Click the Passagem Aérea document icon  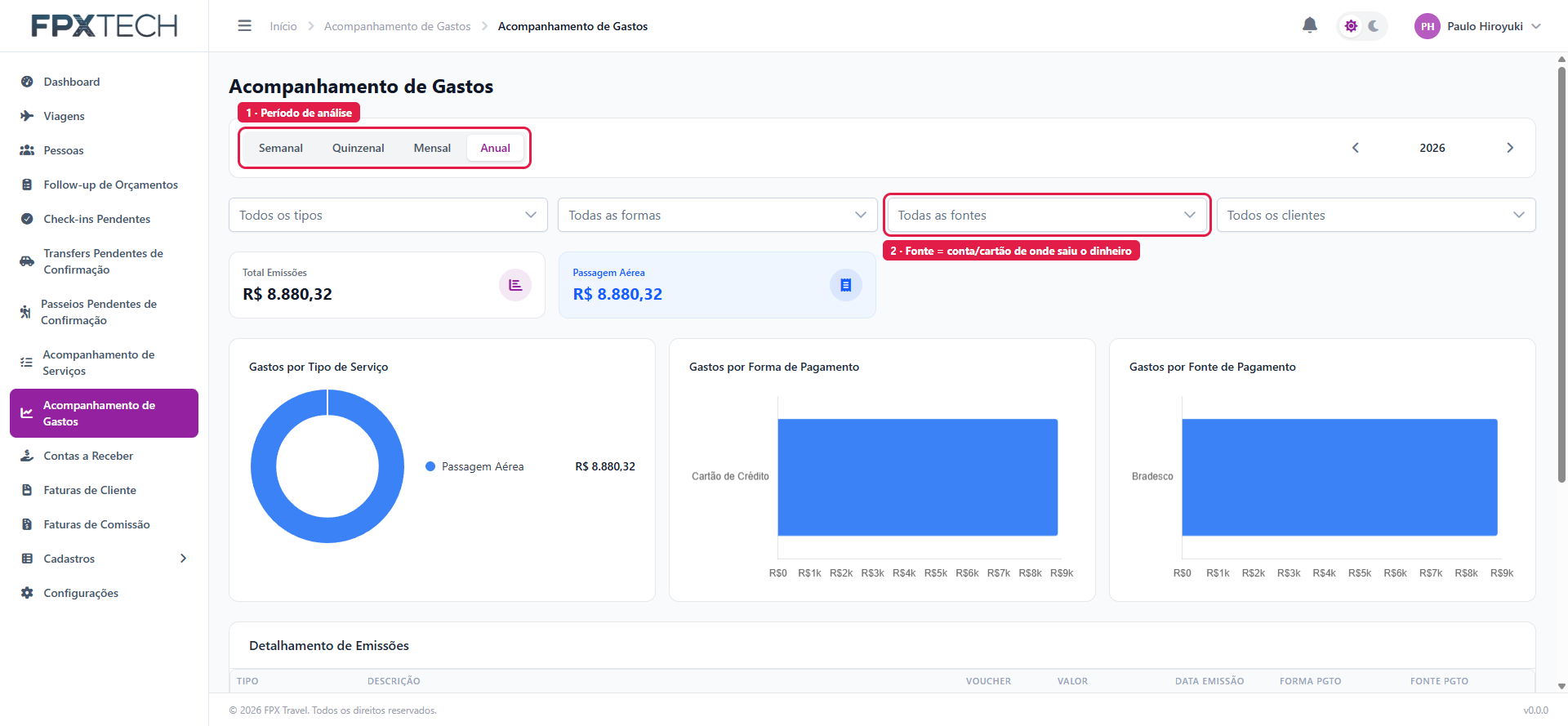point(846,285)
